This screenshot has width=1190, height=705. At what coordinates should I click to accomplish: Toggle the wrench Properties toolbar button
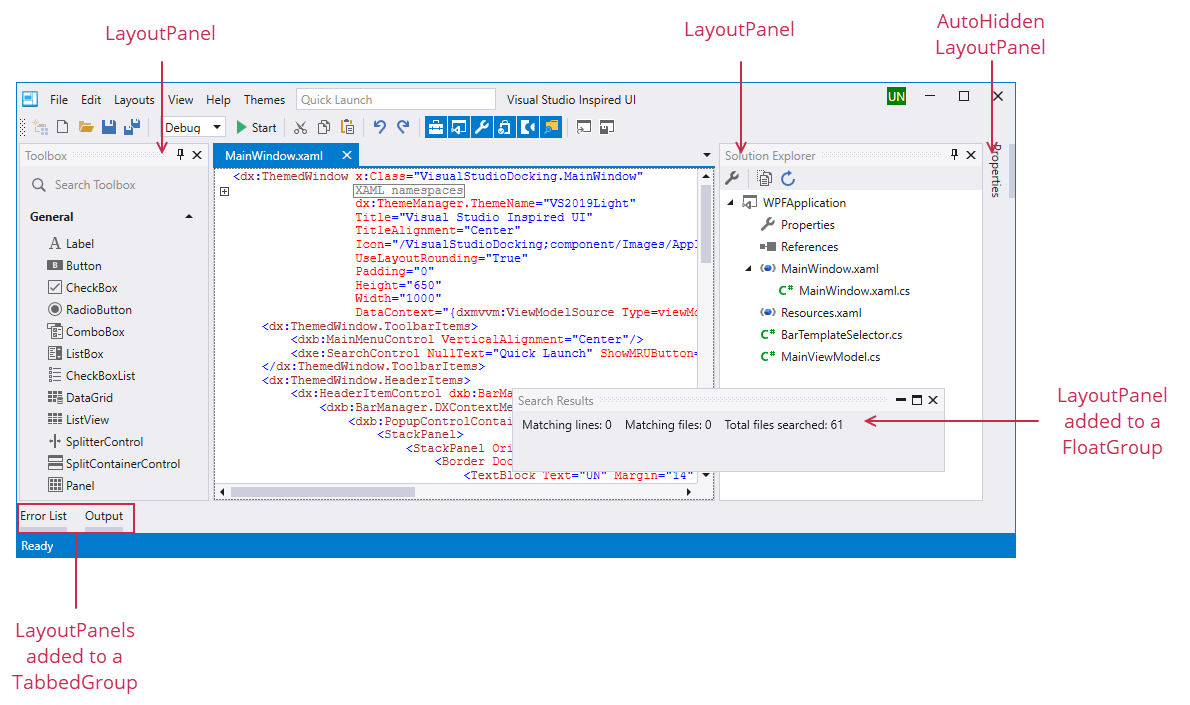coord(481,127)
